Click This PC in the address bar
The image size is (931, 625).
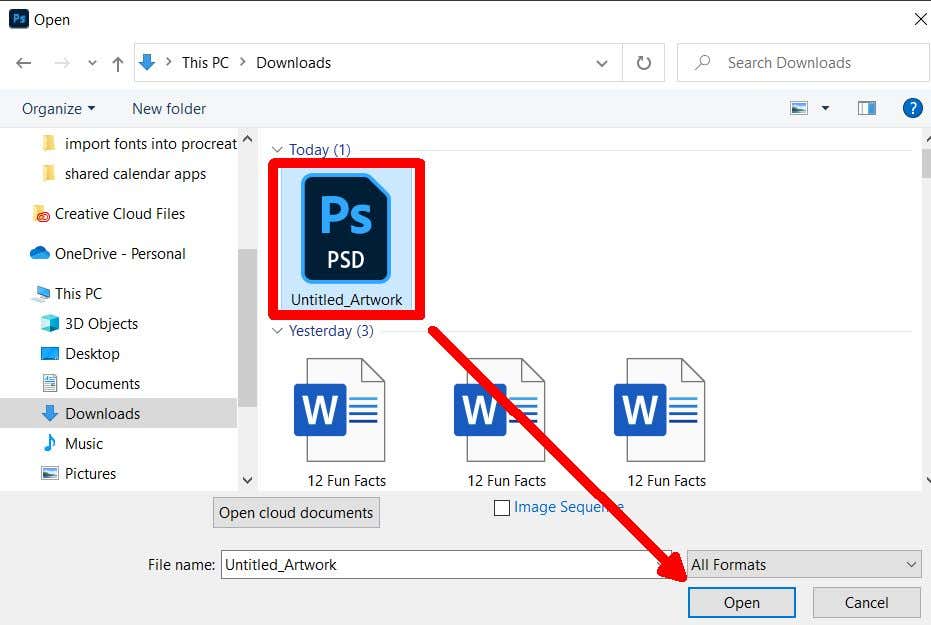(204, 62)
